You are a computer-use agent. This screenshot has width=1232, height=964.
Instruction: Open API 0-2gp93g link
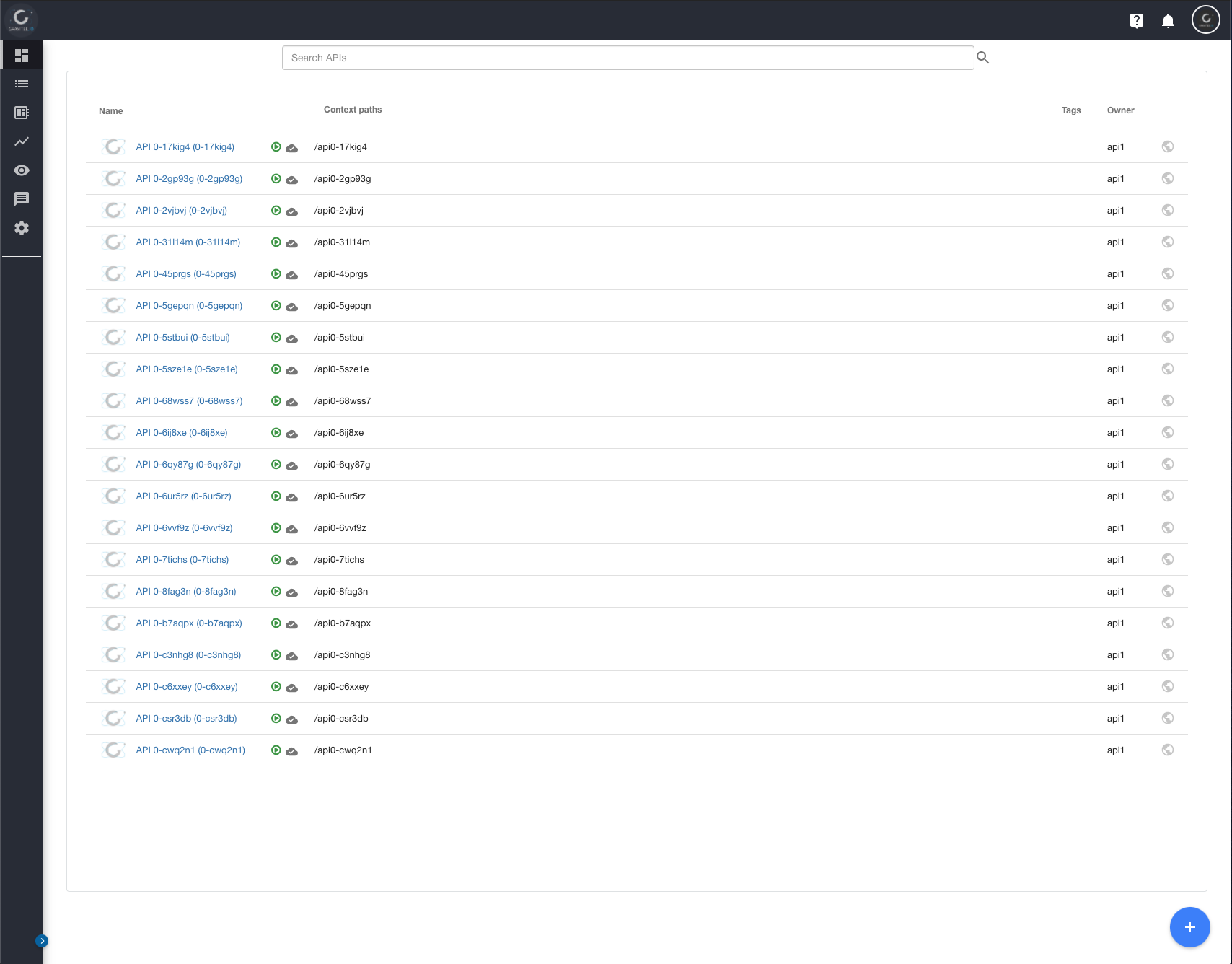tap(189, 179)
